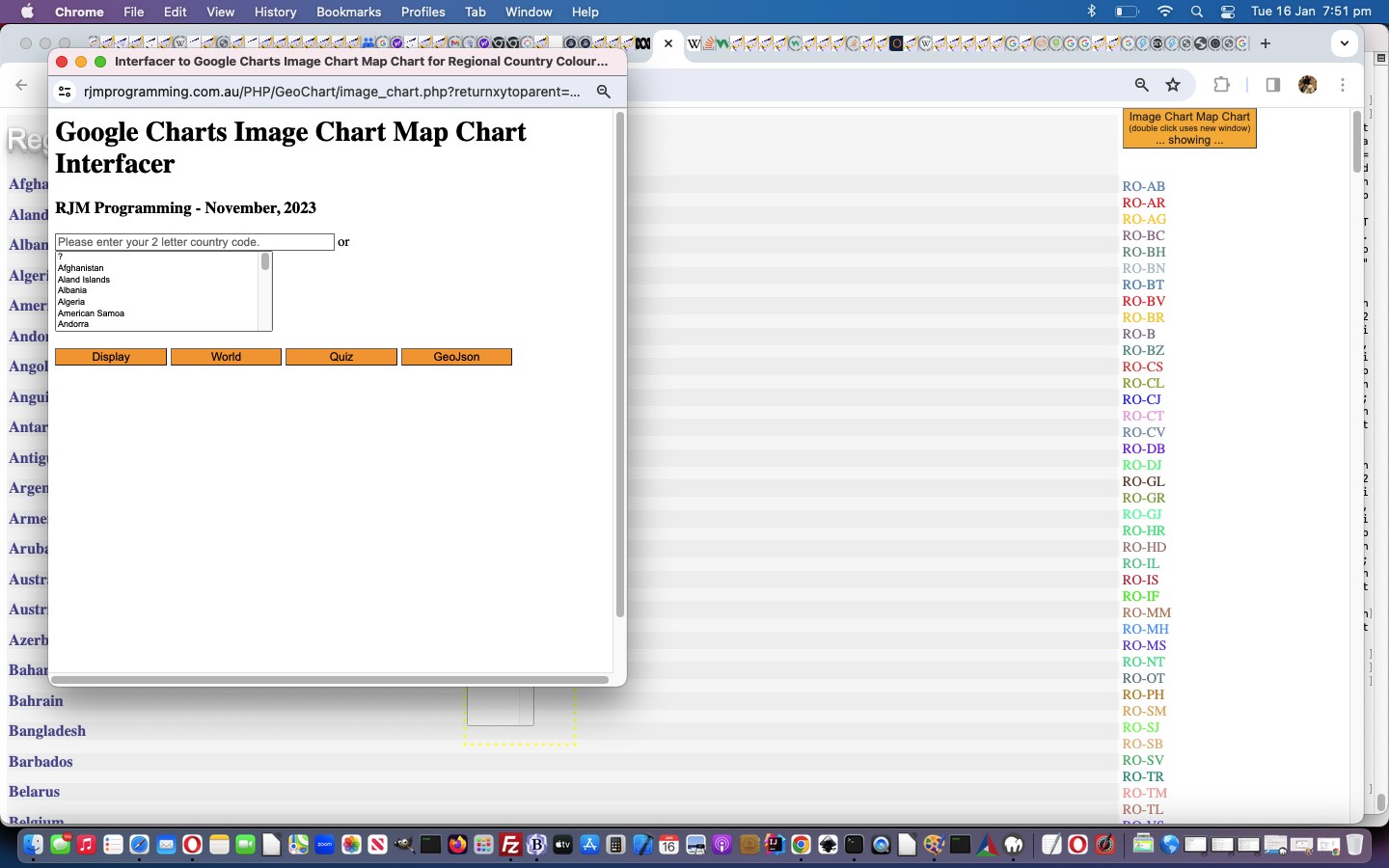View site information icon in popup address bar
The width and height of the screenshot is (1389, 868).
click(65, 92)
